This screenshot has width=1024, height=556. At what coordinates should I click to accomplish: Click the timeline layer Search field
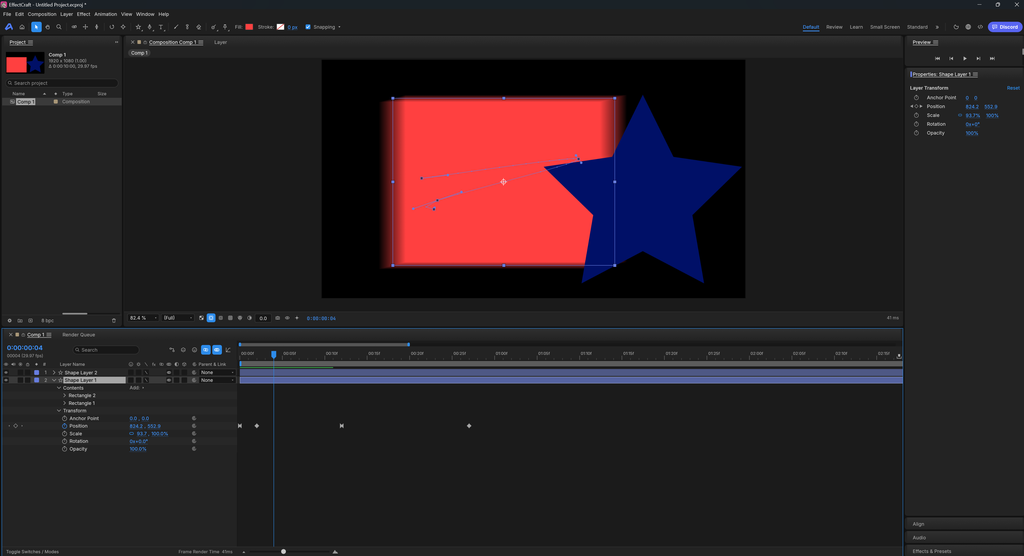(x=106, y=350)
